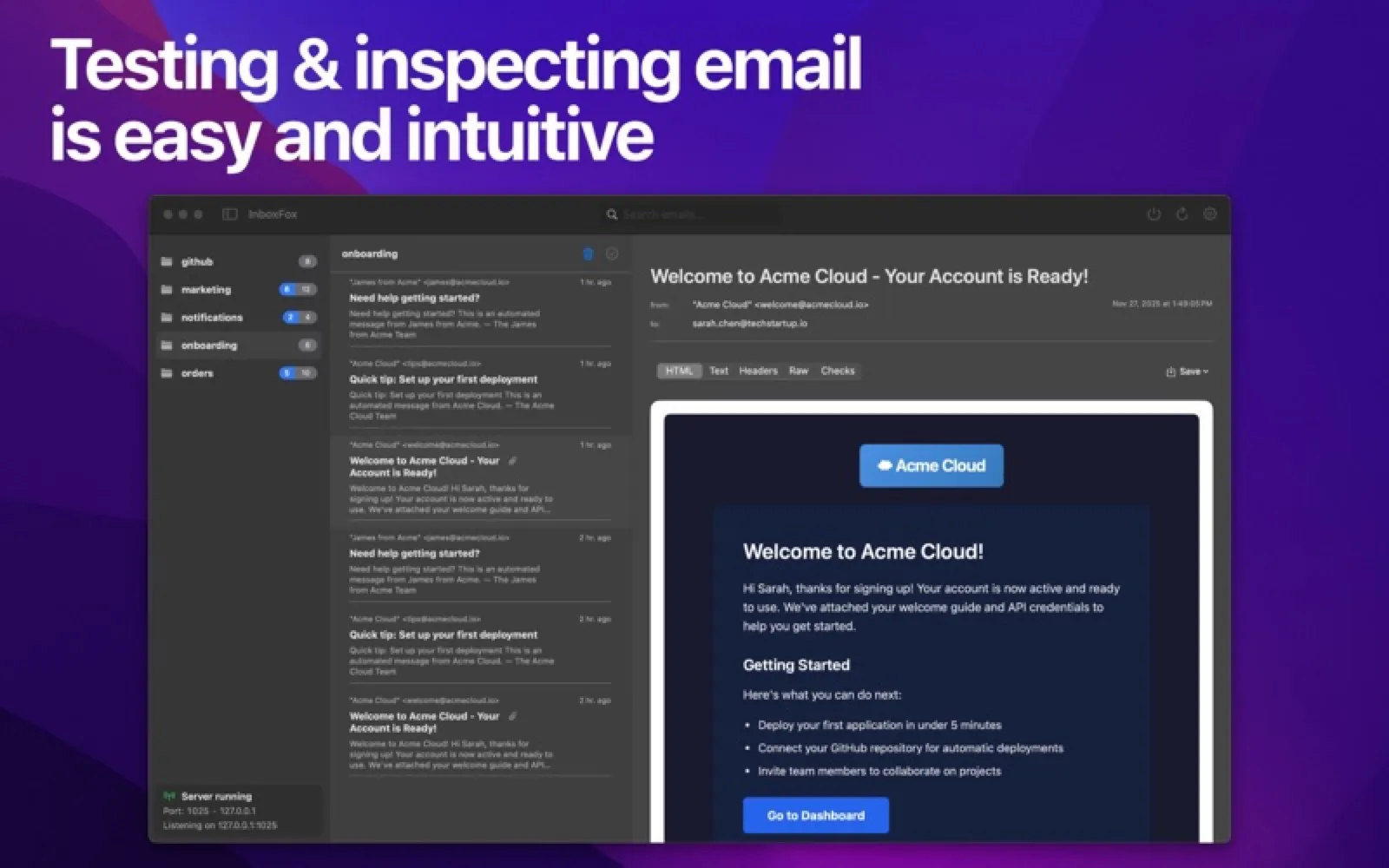This screenshot has width=1389, height=868.
Task: Open 1 hr. ago Quick tip deployment email
Action: pos(480,390)
